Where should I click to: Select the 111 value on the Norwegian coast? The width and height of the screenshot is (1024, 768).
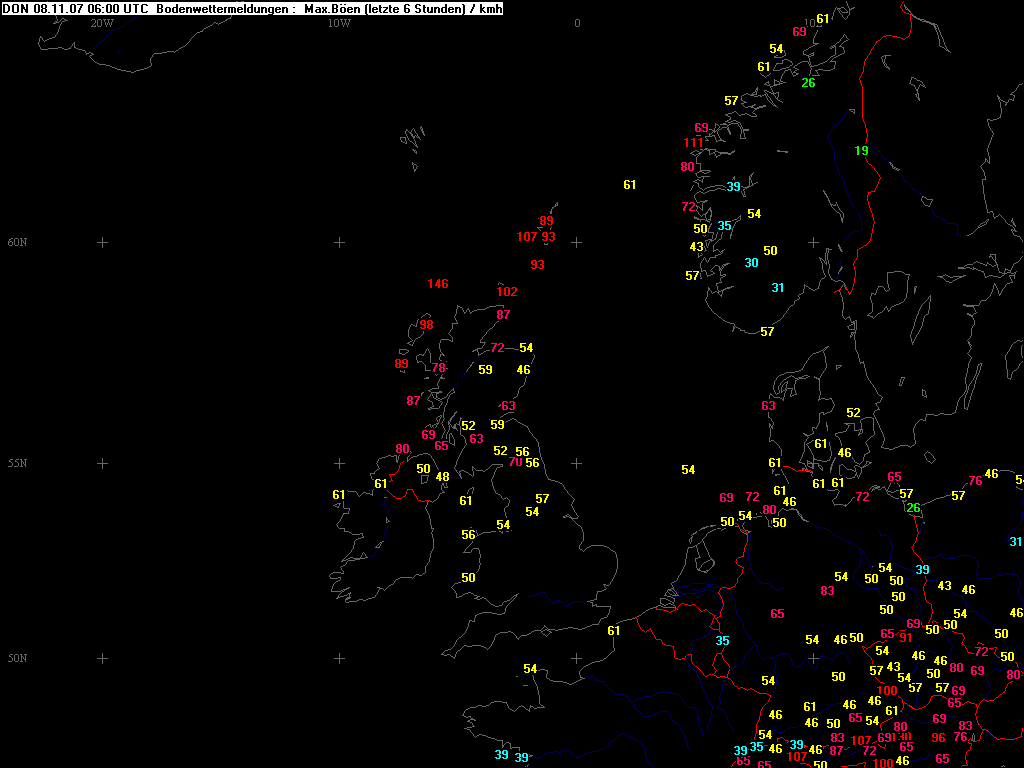pyautogui.click(x=693, y=143)
